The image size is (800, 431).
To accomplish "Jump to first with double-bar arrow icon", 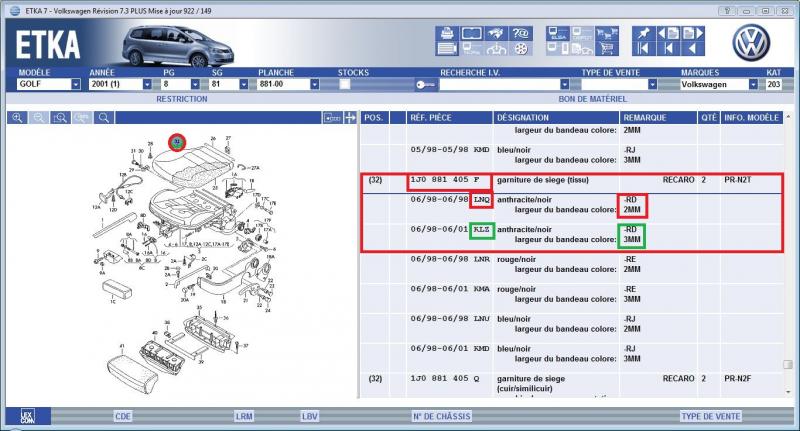I will click(643, 49).
